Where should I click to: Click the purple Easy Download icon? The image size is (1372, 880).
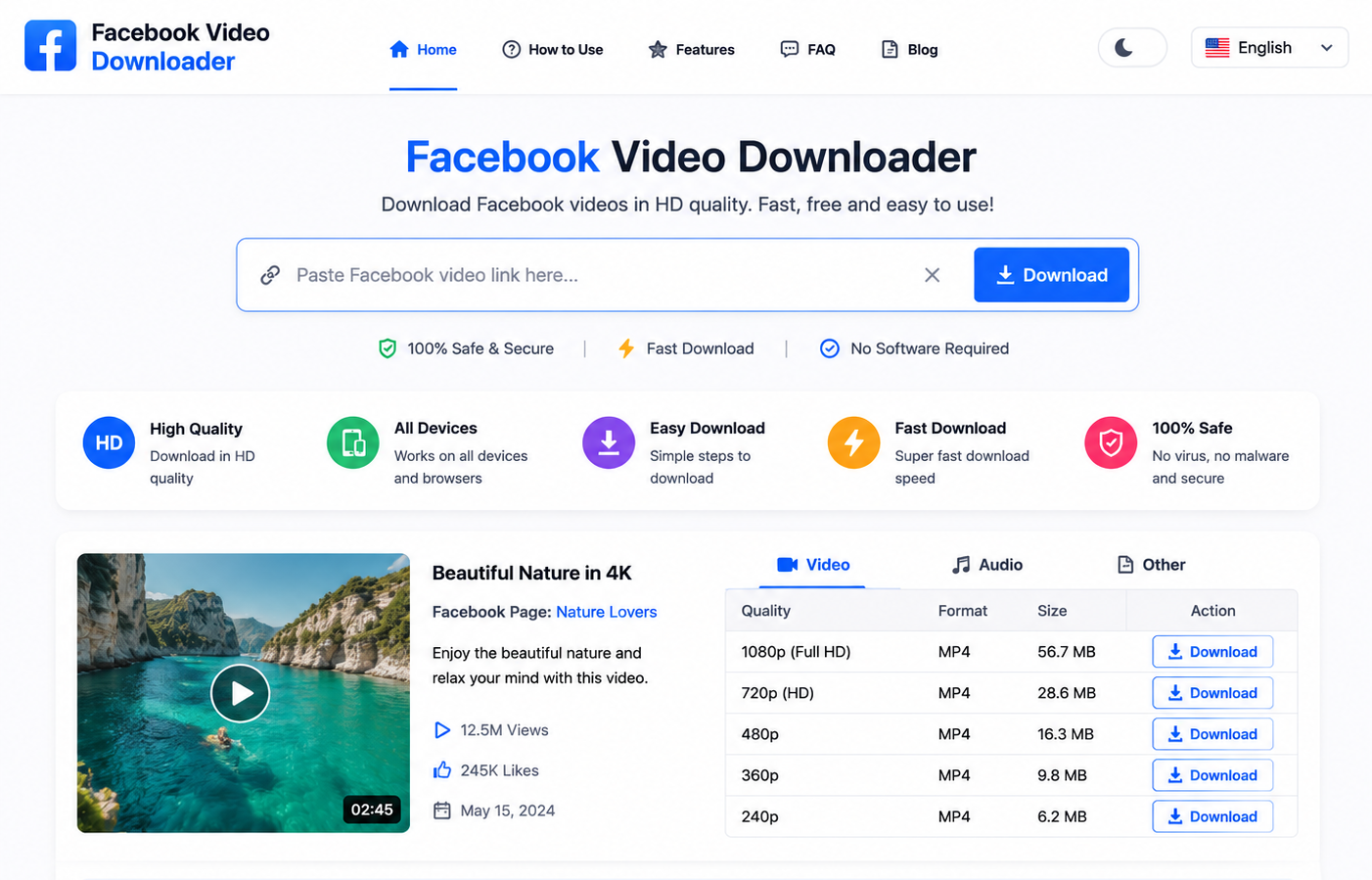coord(609,442)
